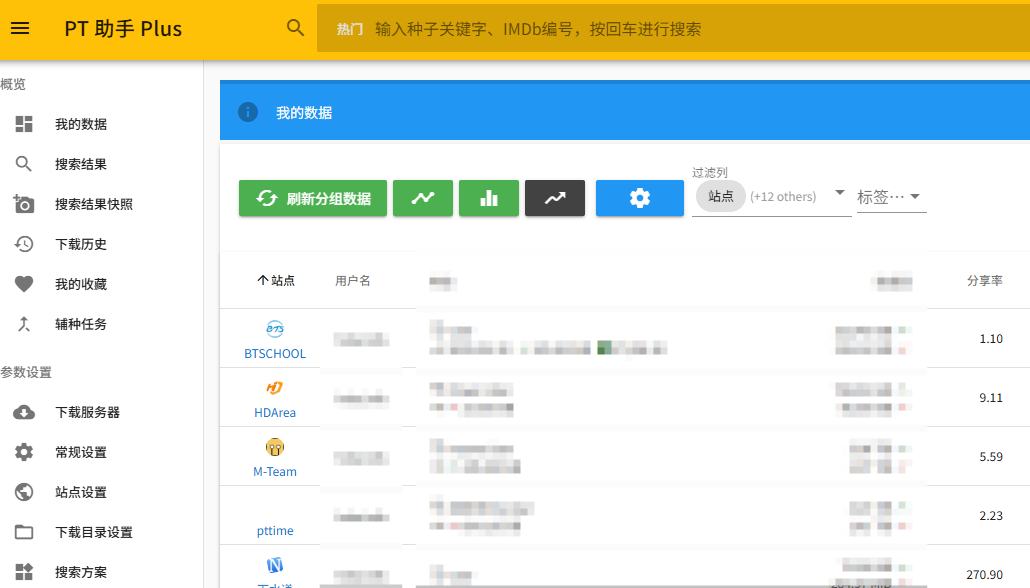Screen dimensions: 1030x588
Task: Open the pttime site link
Action: click(275, 530)
